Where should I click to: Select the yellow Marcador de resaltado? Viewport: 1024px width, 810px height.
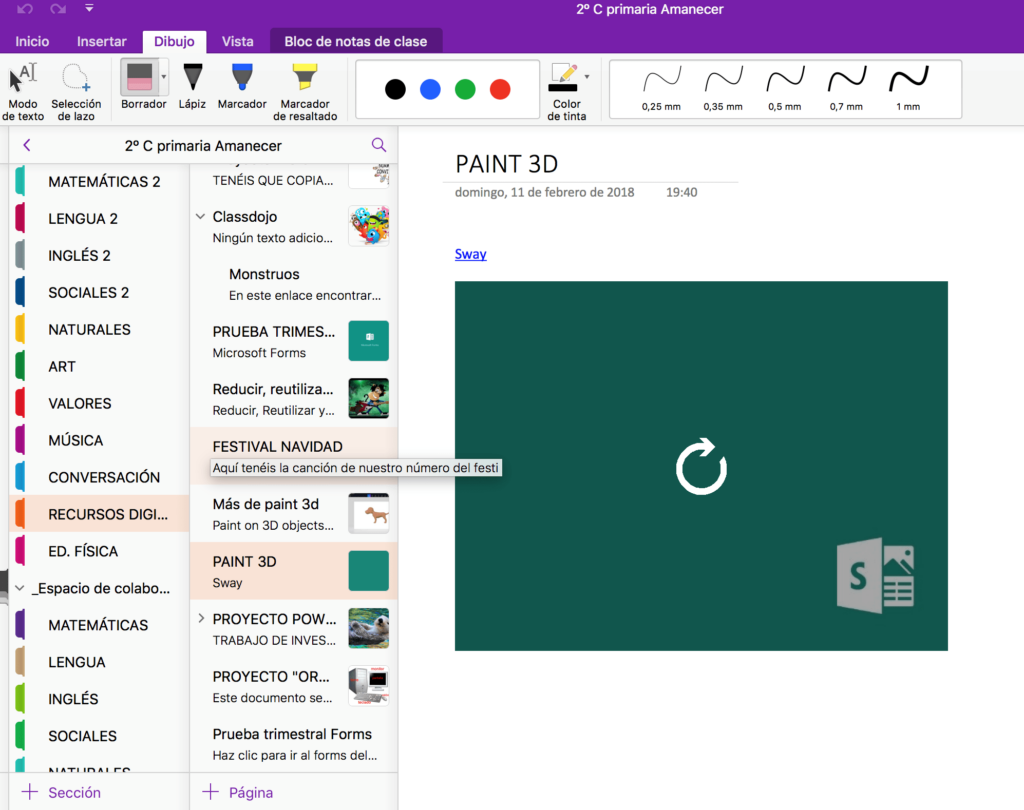click(x=305, y=91)
